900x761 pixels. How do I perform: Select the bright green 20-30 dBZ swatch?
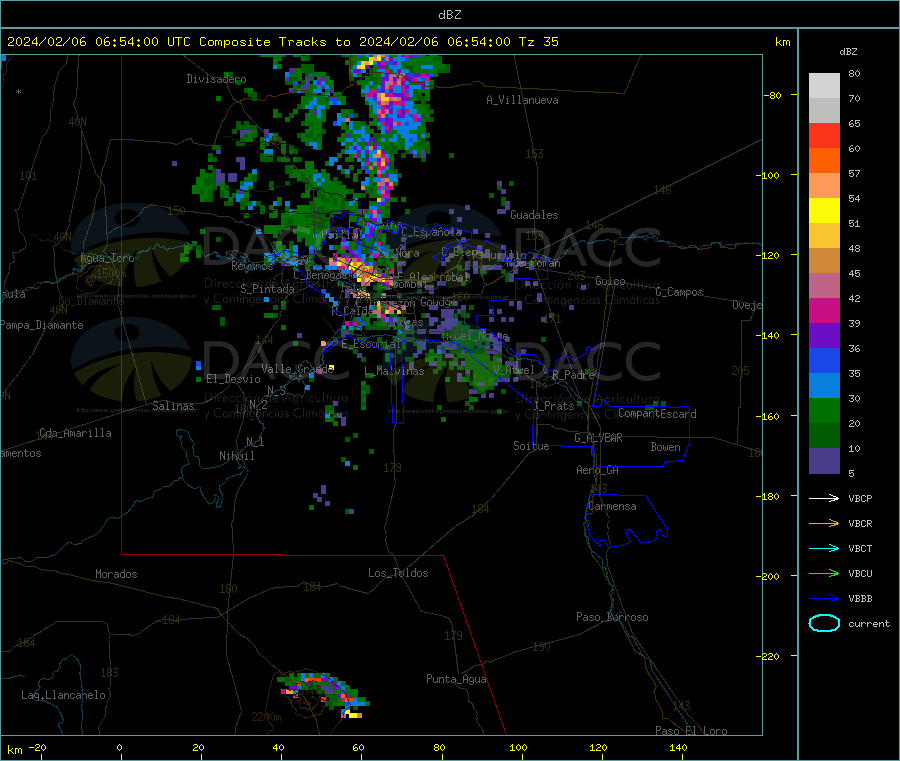pyautogui.click(x=824, y=411)
